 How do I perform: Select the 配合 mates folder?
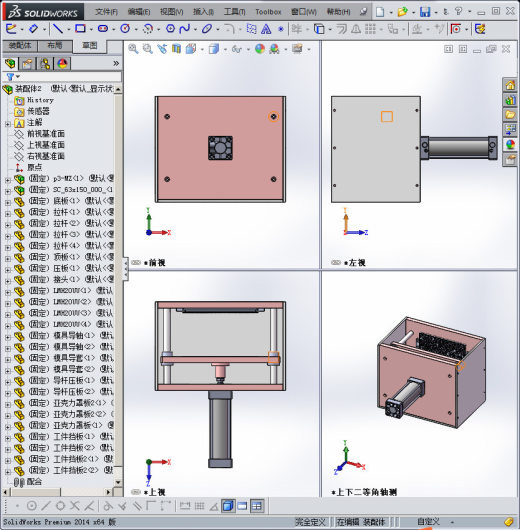coord(34,482)
